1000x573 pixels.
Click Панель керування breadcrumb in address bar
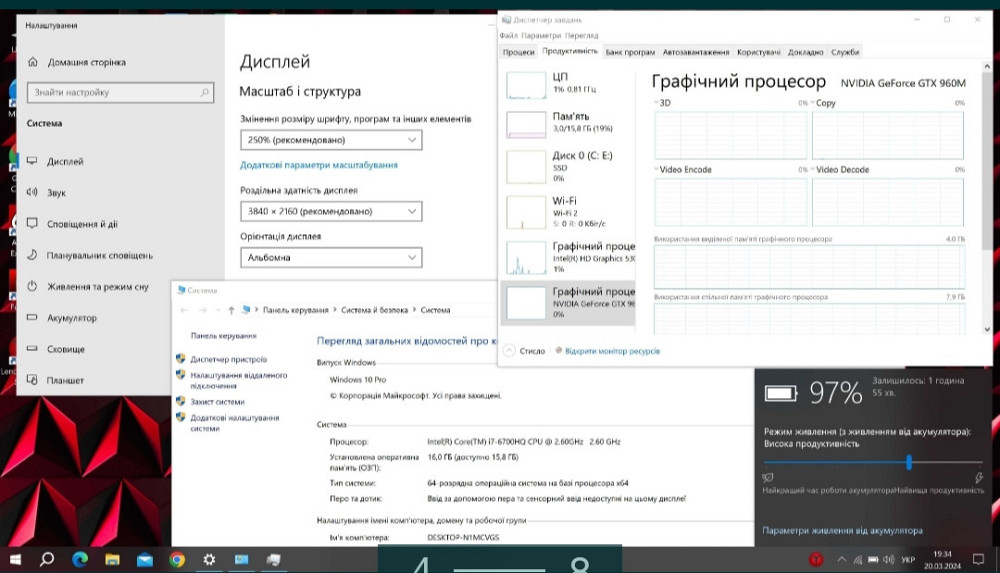click(x=295, y=310)
